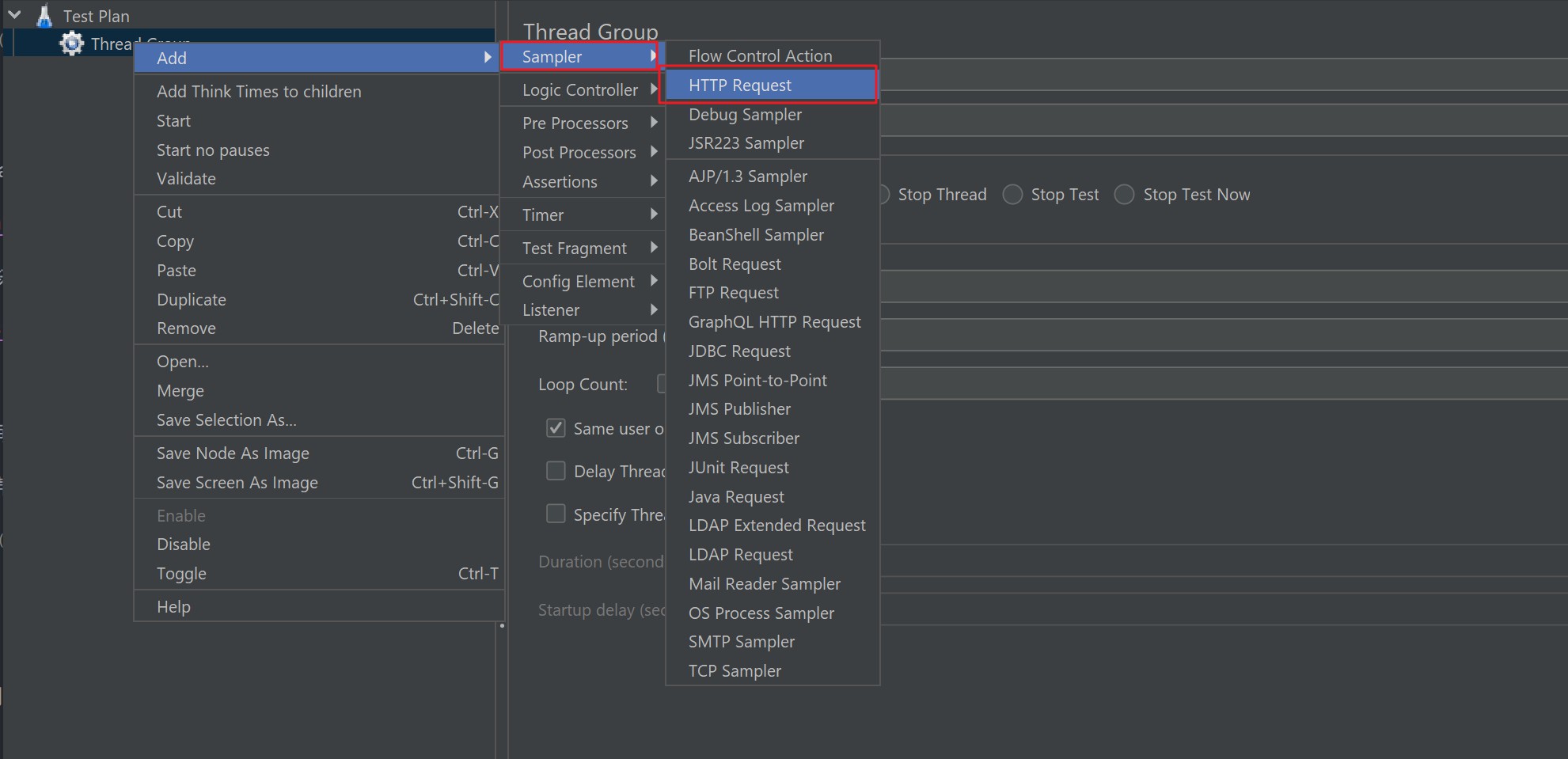
Task: Add LDAP Request
Action: 773,555
